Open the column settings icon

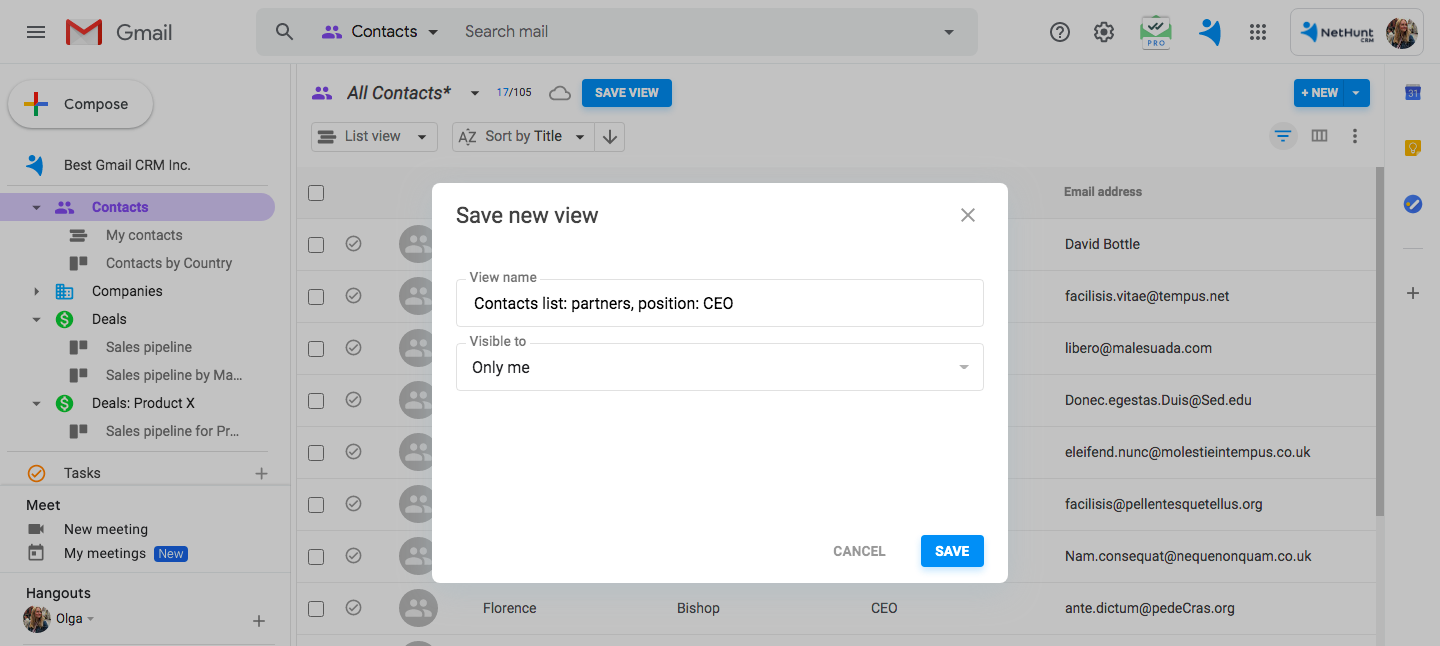tap(1319, 136)
